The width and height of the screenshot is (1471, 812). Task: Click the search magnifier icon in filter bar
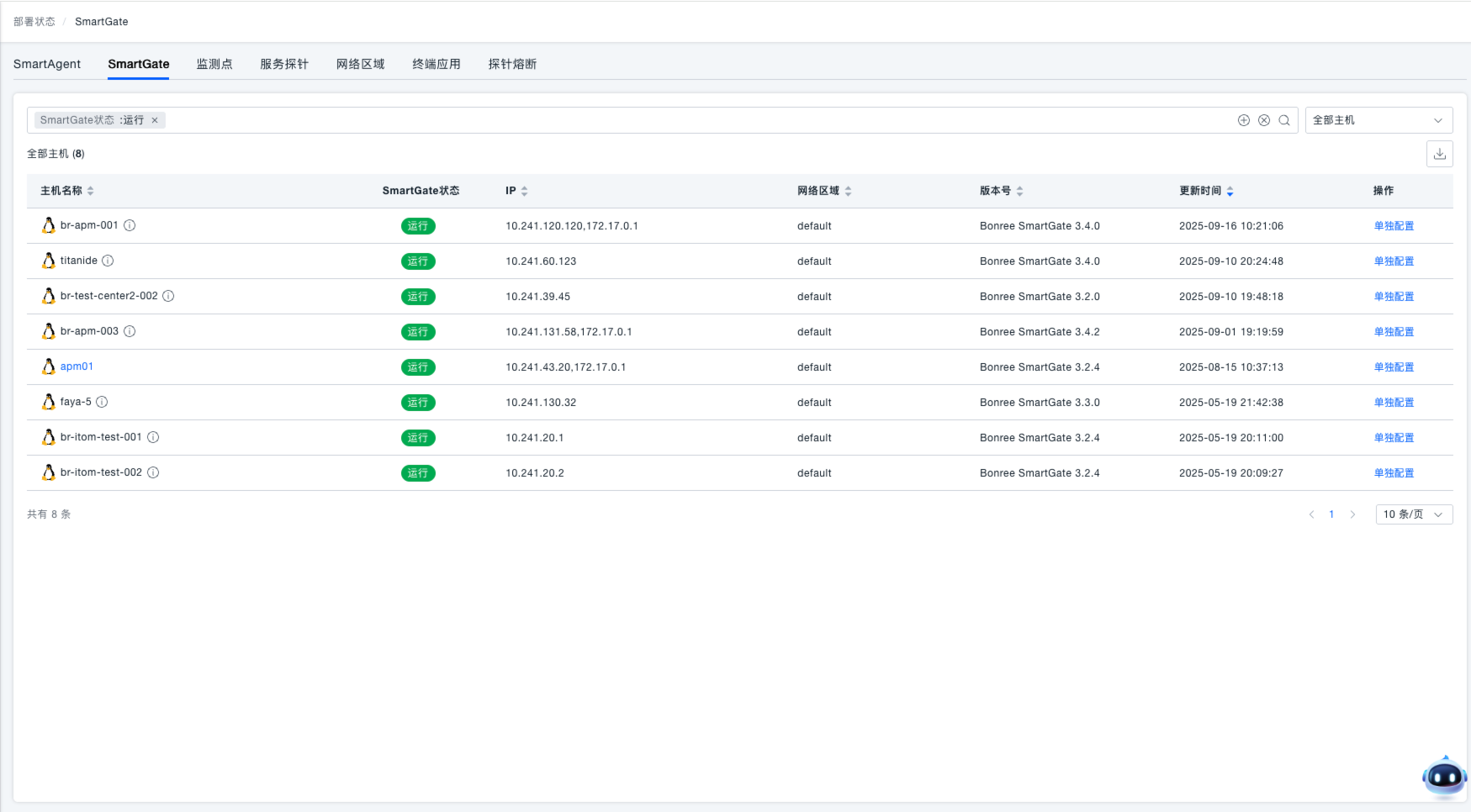1284,120
